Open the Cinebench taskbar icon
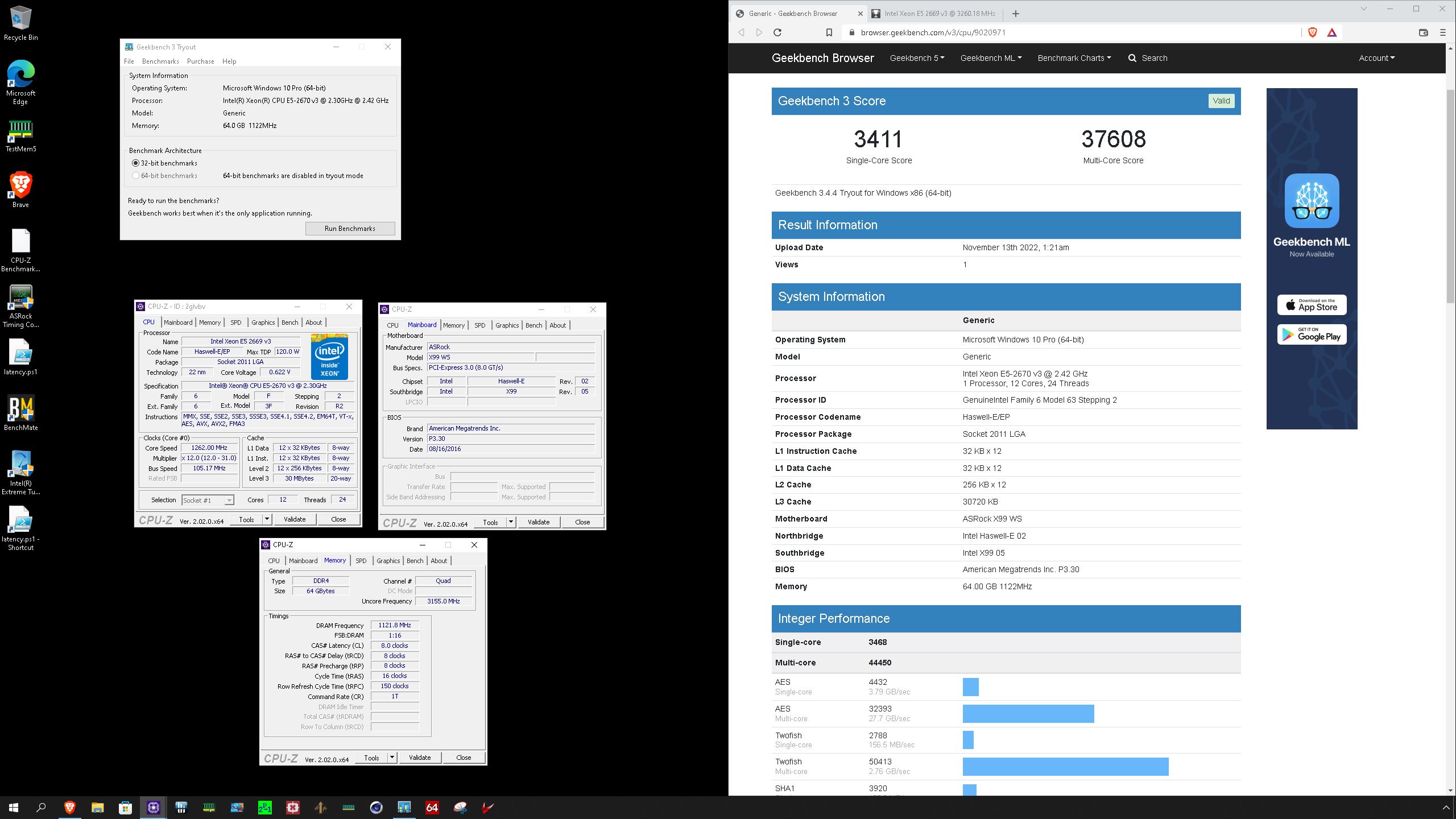This screenshot has height=819, width=1456. tap(377, 808)
